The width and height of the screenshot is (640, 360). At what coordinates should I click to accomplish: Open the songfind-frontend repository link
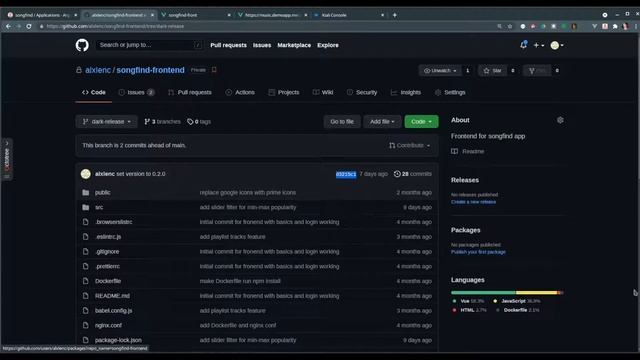tap(150, 70)
